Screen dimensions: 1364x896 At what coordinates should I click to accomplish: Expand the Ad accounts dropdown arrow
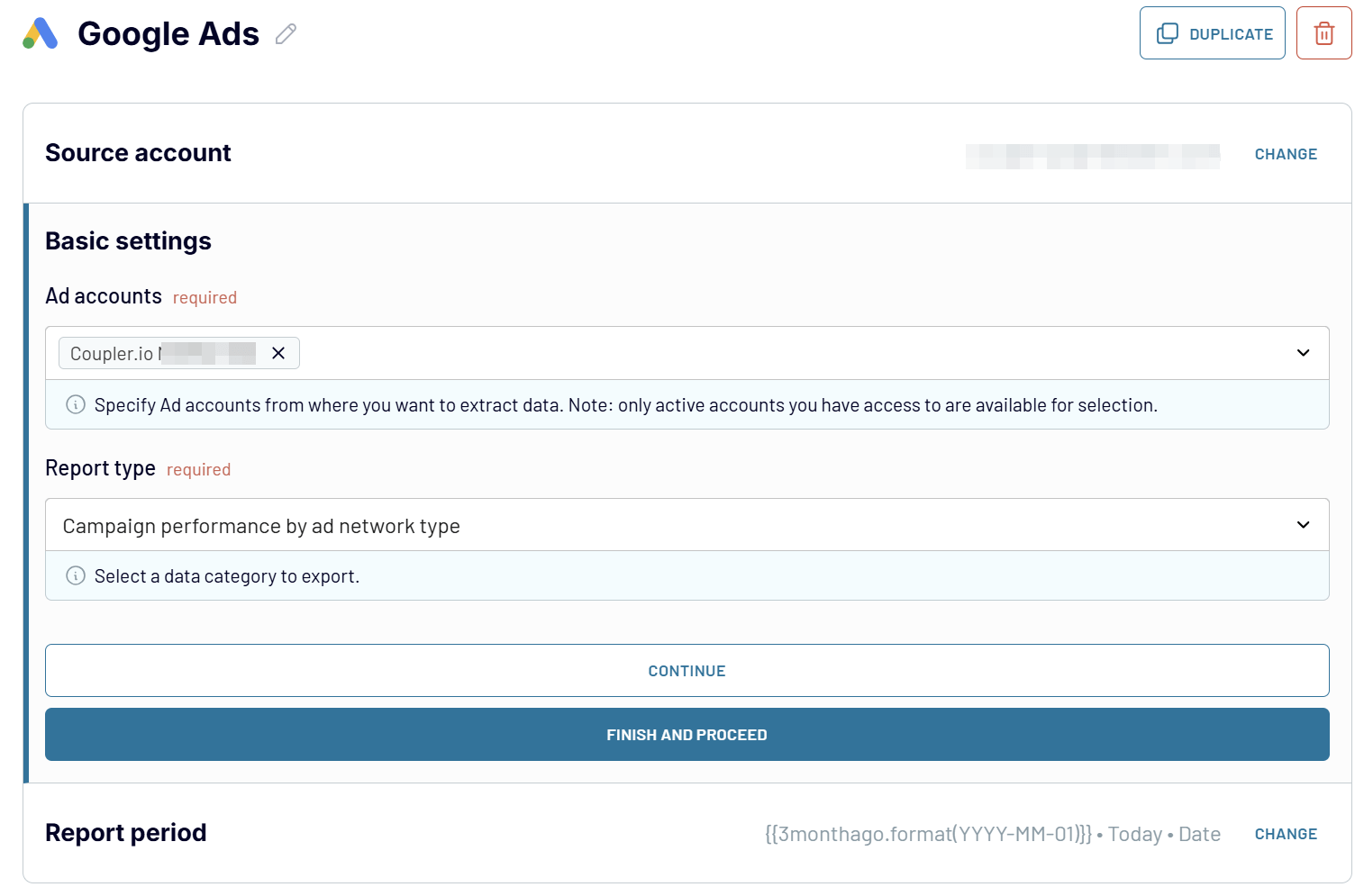[x=1303, y=353]
